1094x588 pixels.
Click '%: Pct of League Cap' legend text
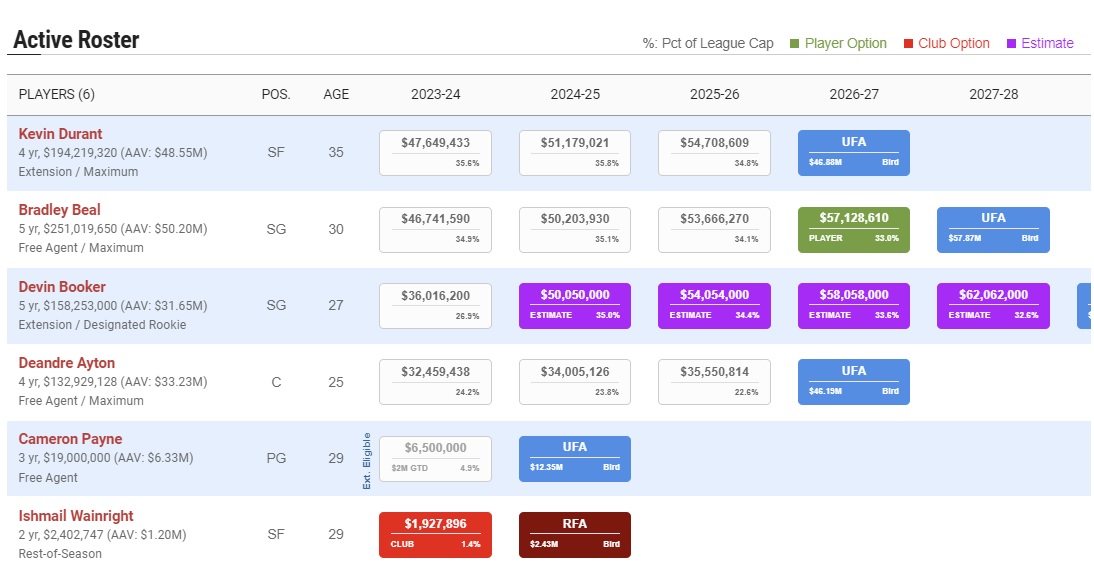tap(708, 43)
